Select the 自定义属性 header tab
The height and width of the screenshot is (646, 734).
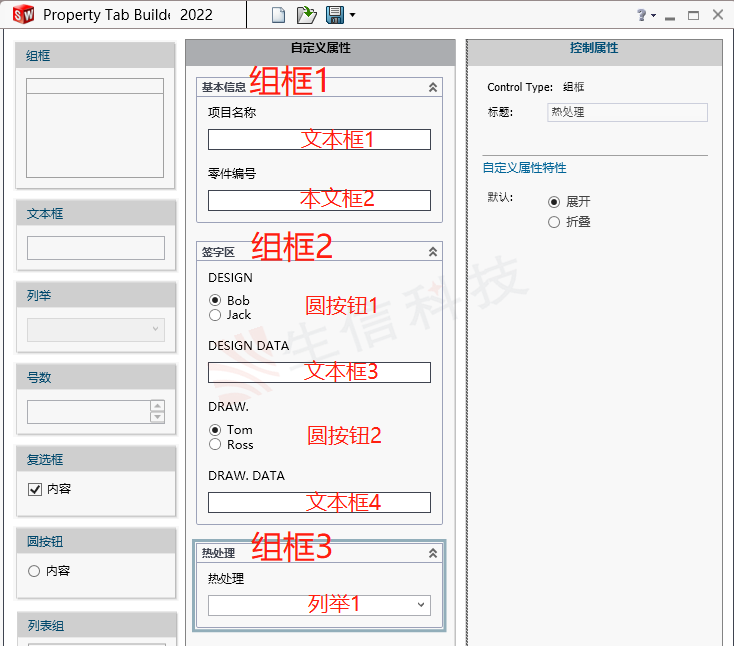[x=320, y=48]
